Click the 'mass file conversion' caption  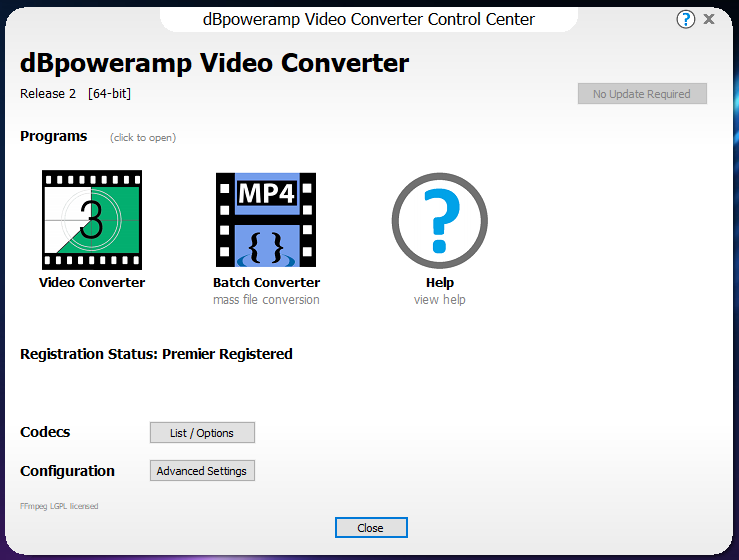[x=266, y=300]
